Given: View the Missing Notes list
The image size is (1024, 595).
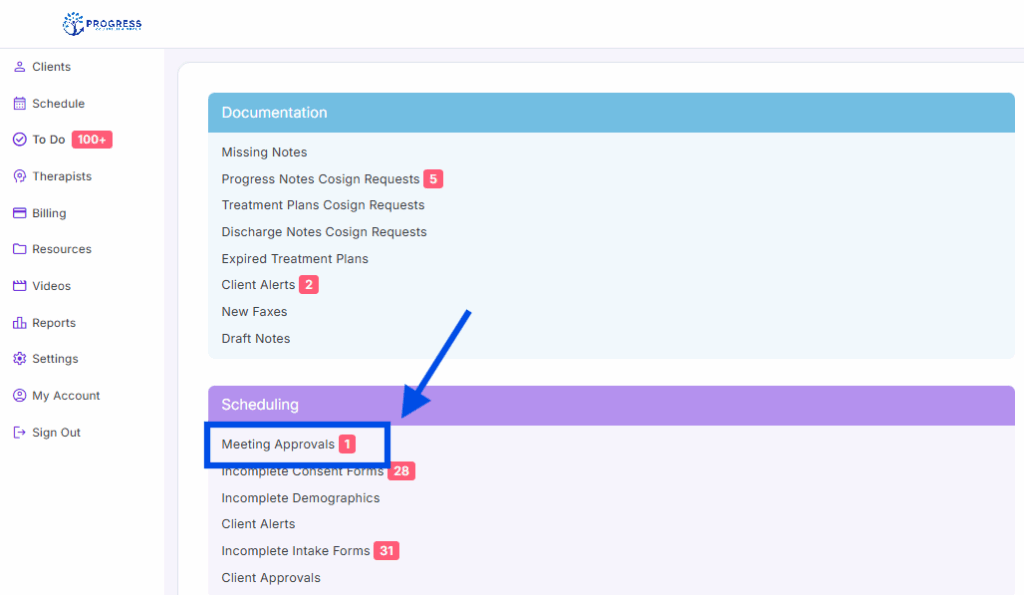Looking at the screenshot, I should coord(264,152).
